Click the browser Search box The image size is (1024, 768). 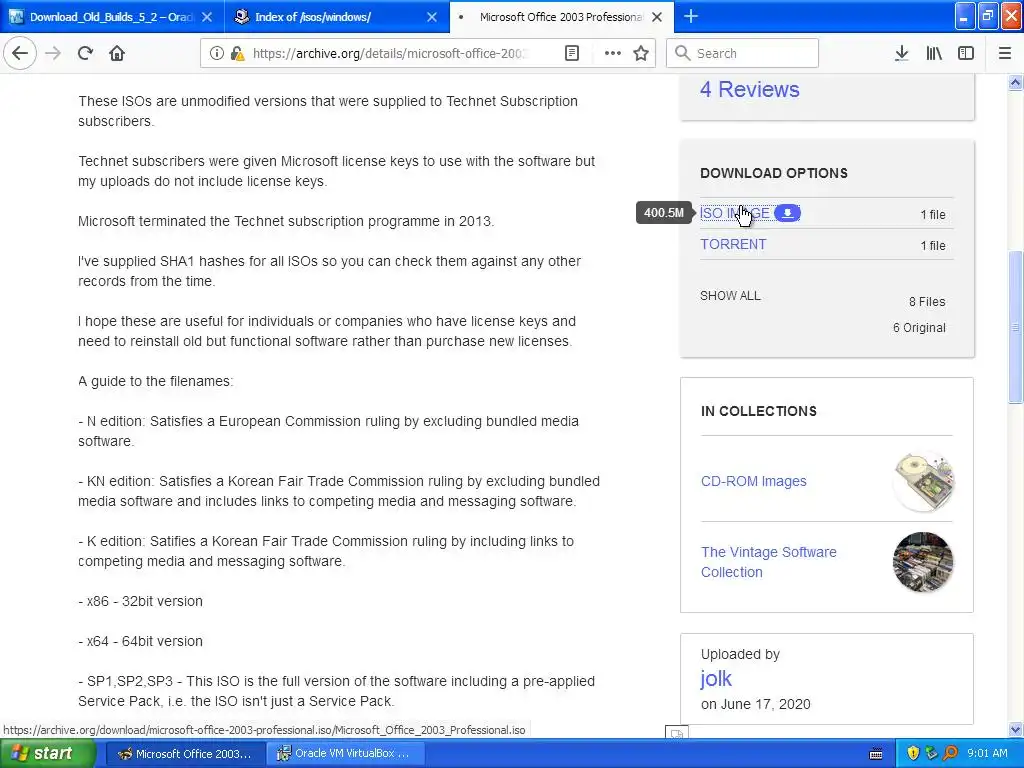pyautogui.click(x=743, y=54)
